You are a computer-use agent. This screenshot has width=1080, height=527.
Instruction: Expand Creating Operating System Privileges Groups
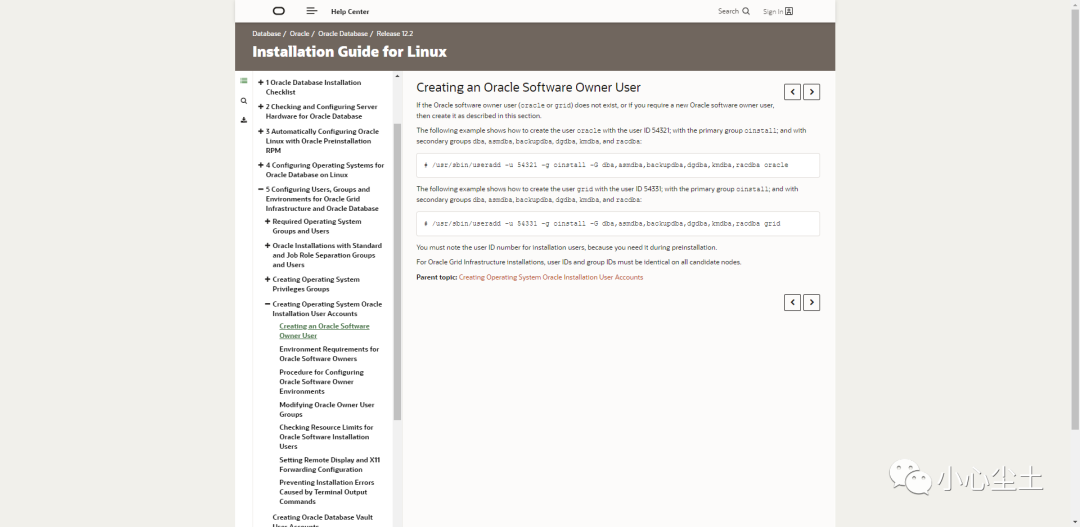(268, 280)
